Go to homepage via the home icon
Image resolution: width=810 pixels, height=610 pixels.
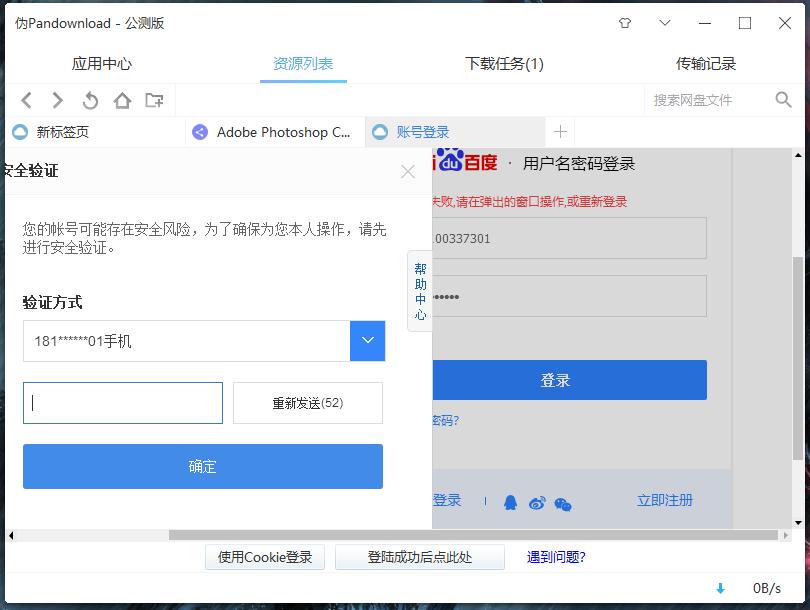click(x=120, y=100)
